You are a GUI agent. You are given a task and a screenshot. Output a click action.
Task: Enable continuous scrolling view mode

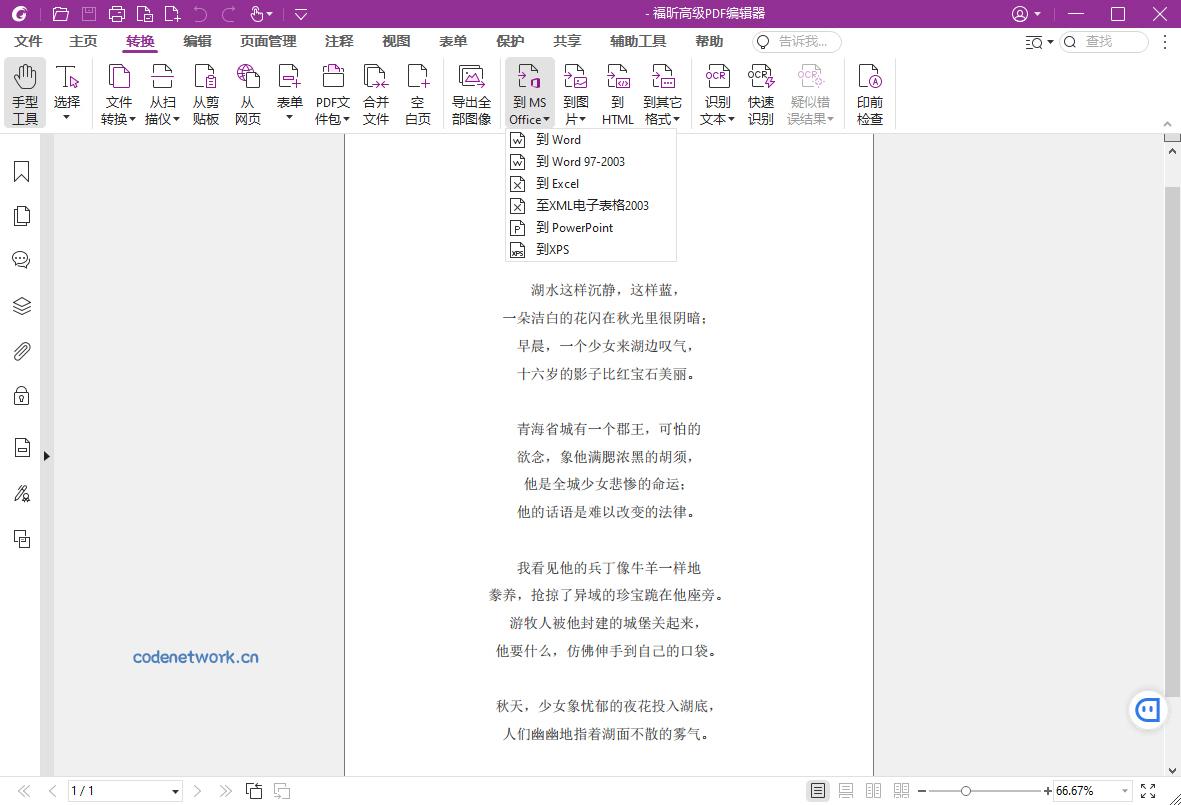(845, 790)
